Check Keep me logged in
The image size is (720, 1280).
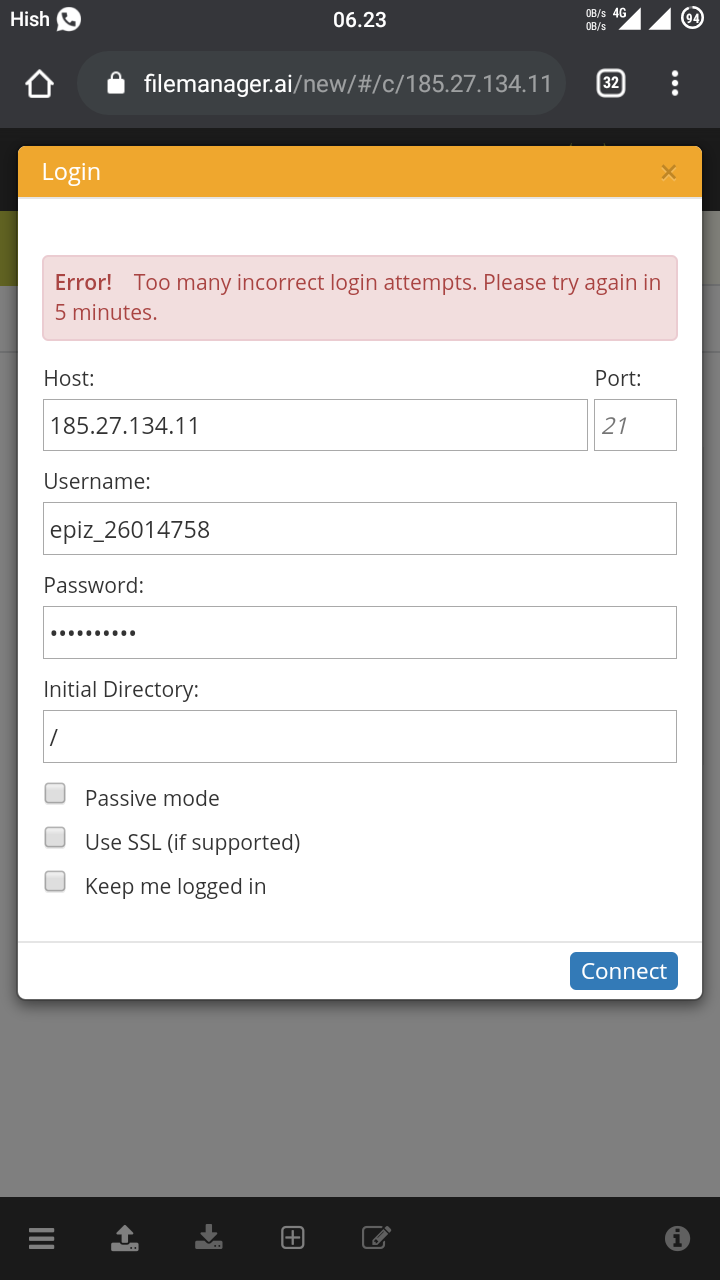click(x=55, y=881)
